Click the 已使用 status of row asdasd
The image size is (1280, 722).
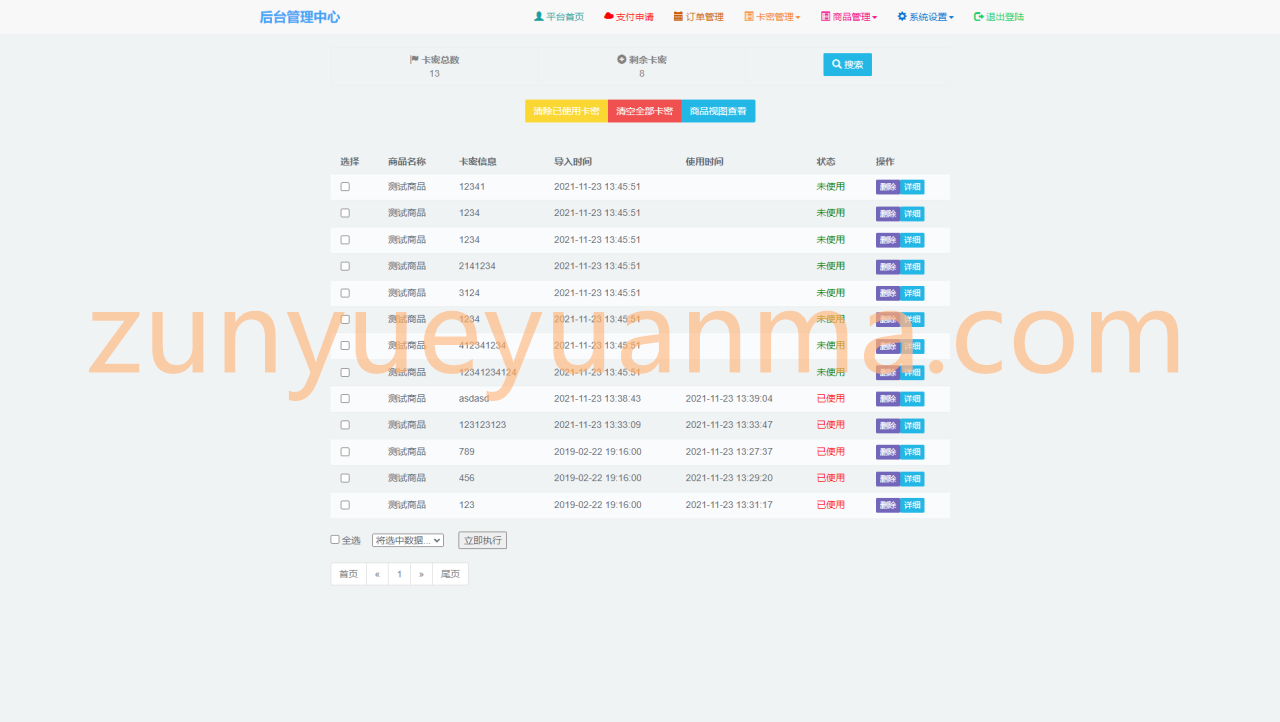click(x=831, y=398)
